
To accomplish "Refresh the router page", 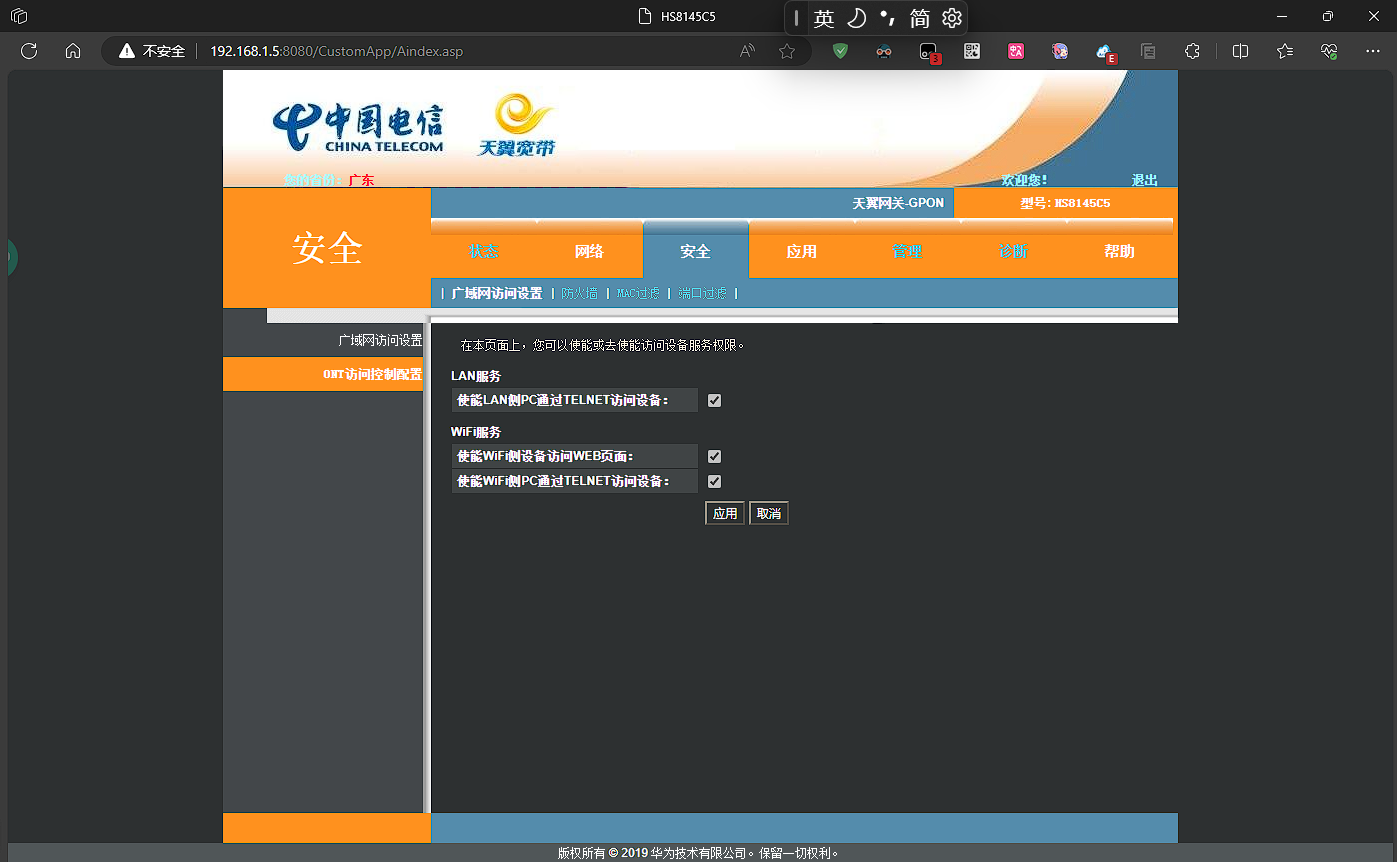I will coord(29,51).
